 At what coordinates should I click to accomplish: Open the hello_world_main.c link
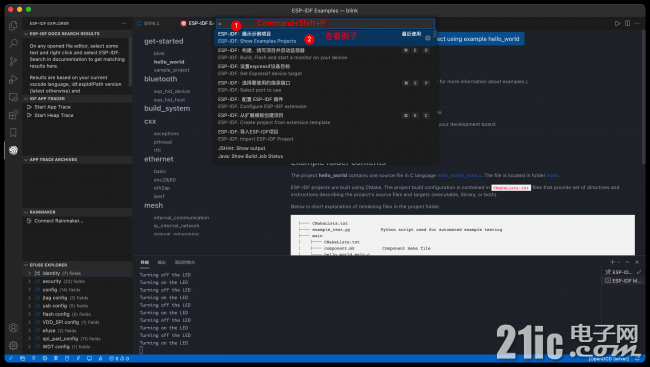coord(459,175)
